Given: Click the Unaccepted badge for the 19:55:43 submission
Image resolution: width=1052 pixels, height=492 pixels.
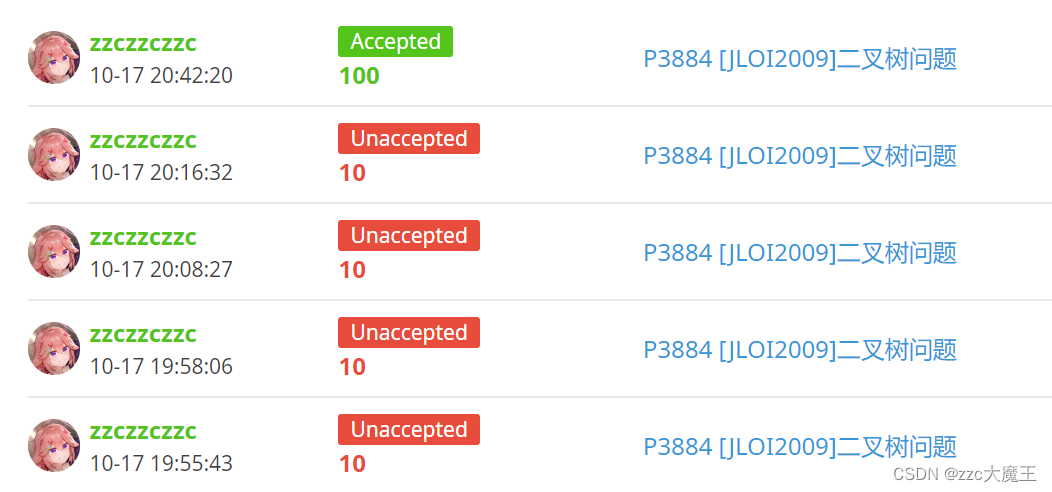Looking at the screenshot, I should tap(409, 430).
